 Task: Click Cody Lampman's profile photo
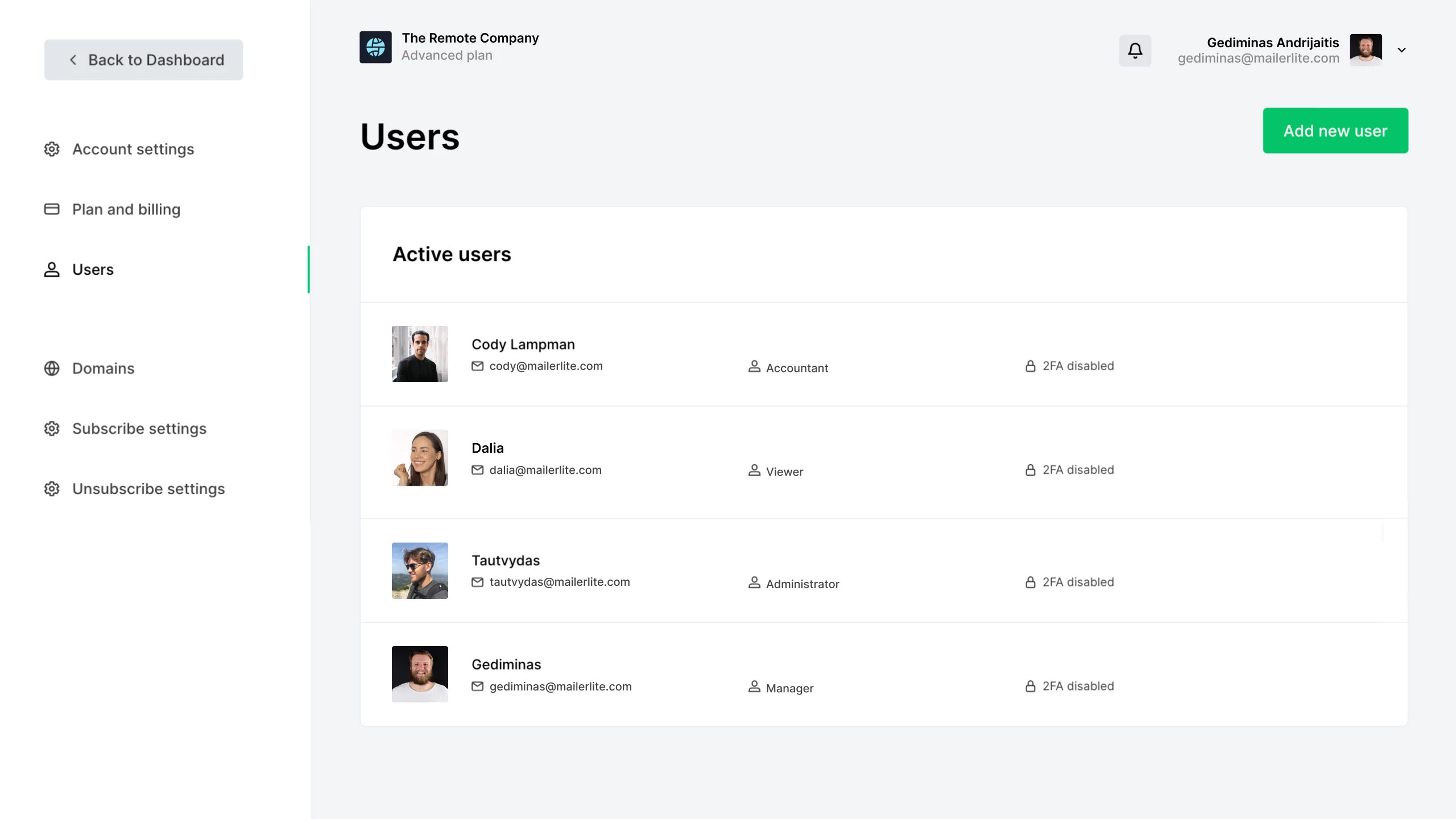(x=420, y=354)
